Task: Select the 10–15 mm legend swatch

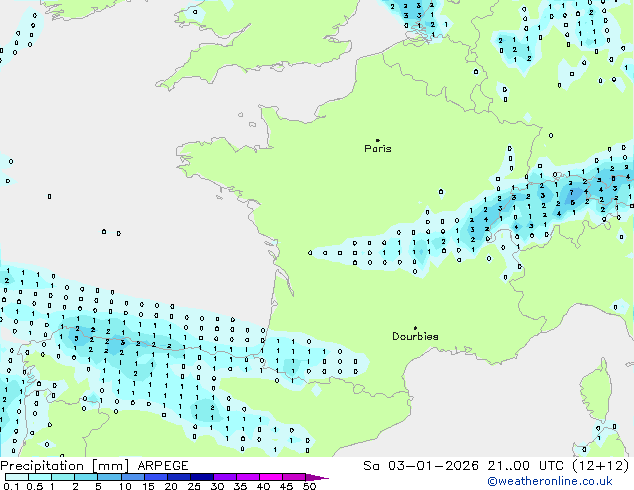Action: click(x=132, y=477)
